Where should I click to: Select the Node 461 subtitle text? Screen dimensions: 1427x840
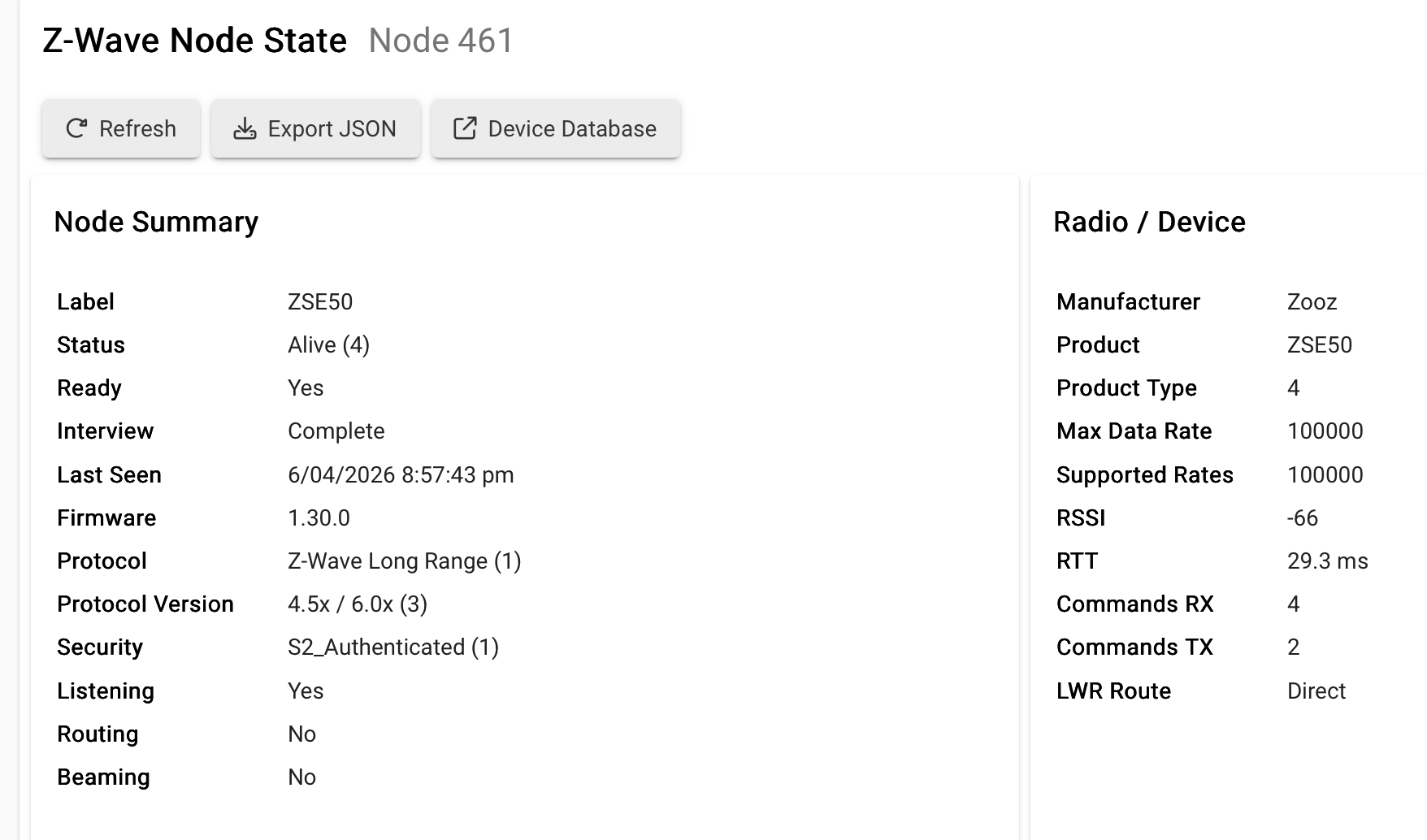441,41
